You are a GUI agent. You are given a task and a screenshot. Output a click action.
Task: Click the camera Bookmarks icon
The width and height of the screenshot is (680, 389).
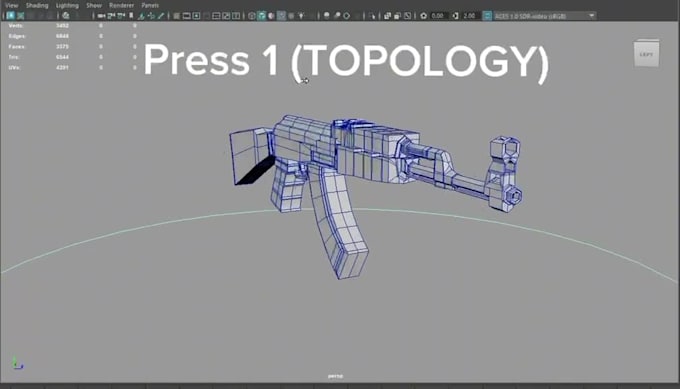click(131, 16)
